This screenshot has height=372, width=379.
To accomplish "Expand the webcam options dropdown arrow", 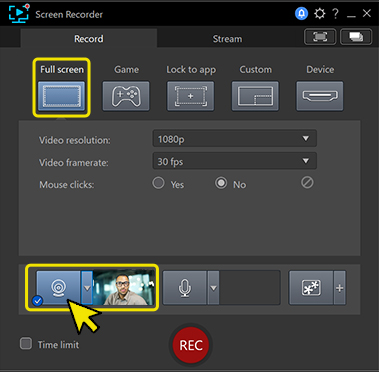I will tap(87, 288).
